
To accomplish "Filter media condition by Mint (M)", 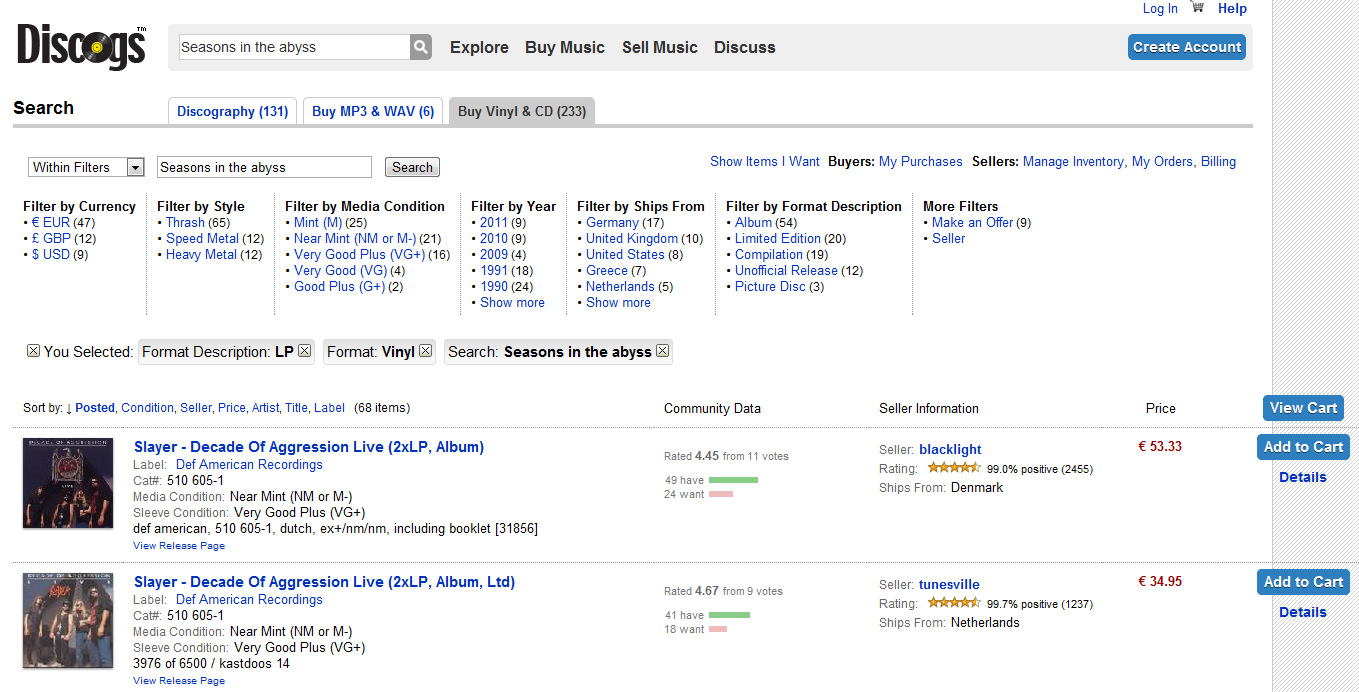I will tap(318, 222).
